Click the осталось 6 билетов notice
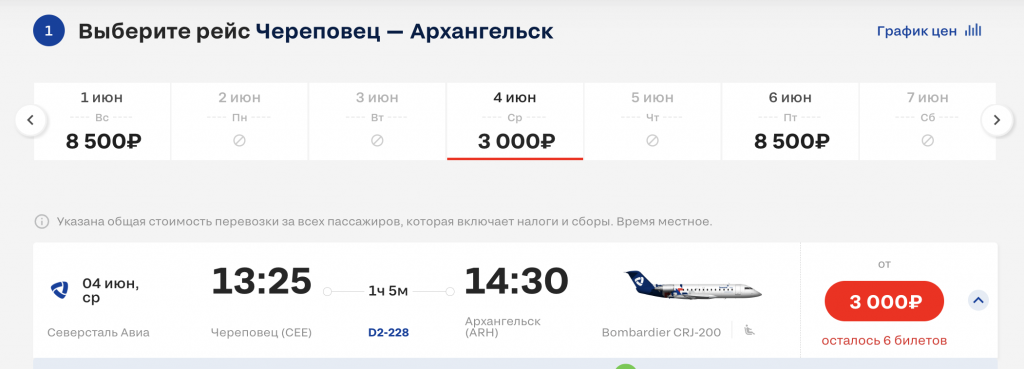This screenshot has height=369, width=1024. tap(884, 341)
